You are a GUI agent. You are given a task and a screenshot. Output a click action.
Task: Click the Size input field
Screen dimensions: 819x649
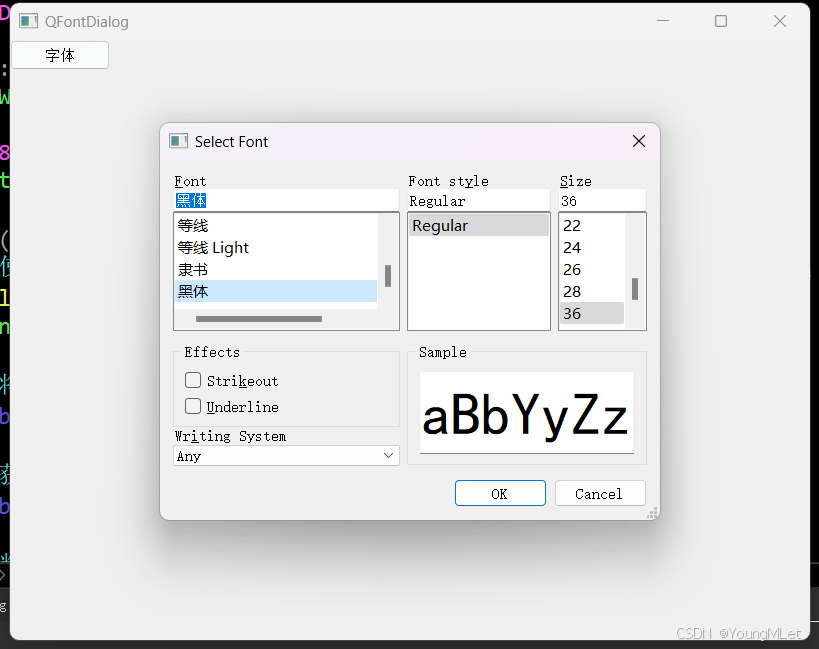click(602, 200)
